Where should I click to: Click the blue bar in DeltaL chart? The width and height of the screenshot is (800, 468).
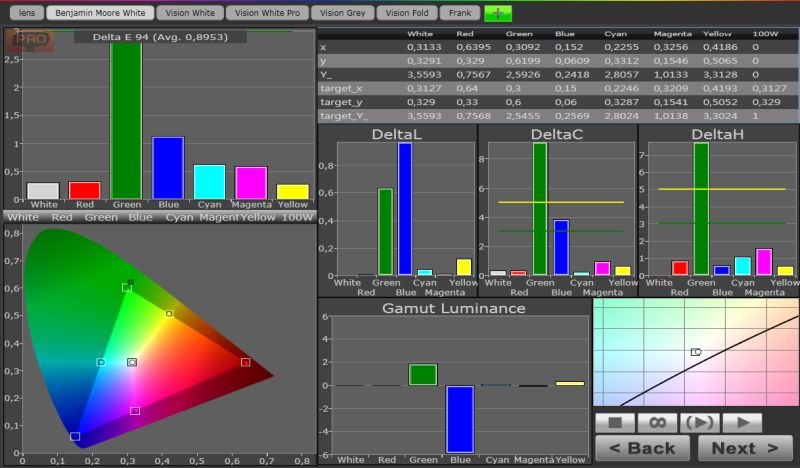click(405, 209)
